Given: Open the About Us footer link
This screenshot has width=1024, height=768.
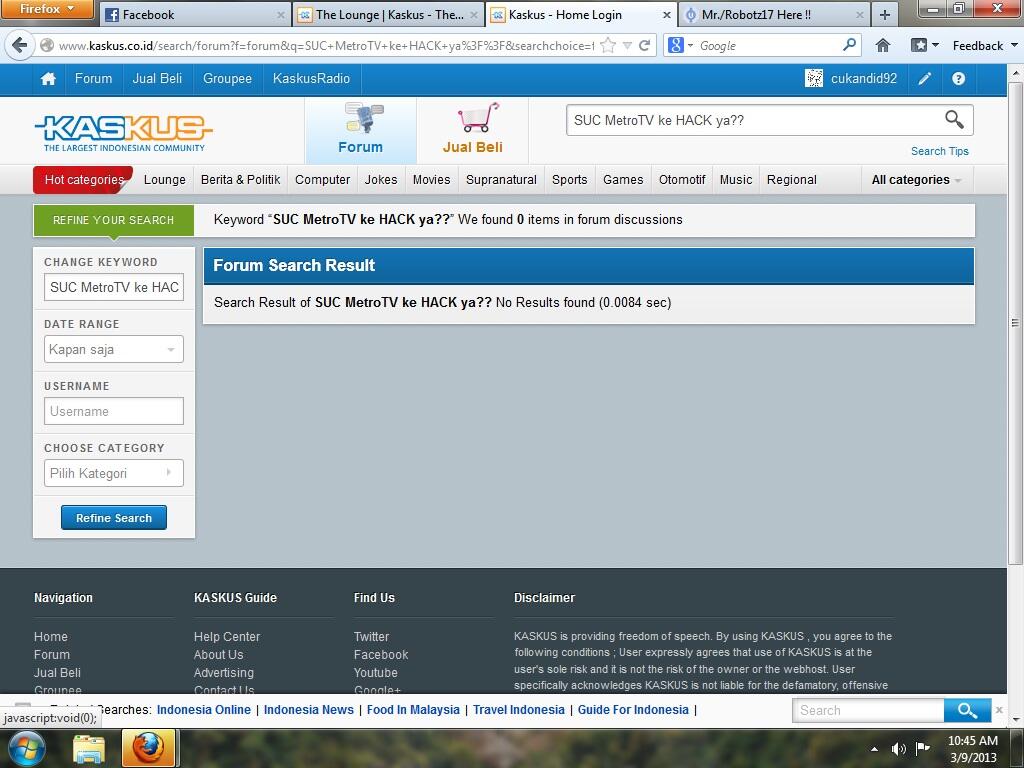Looking at the screenshot, I should click(x=218, y=654).
